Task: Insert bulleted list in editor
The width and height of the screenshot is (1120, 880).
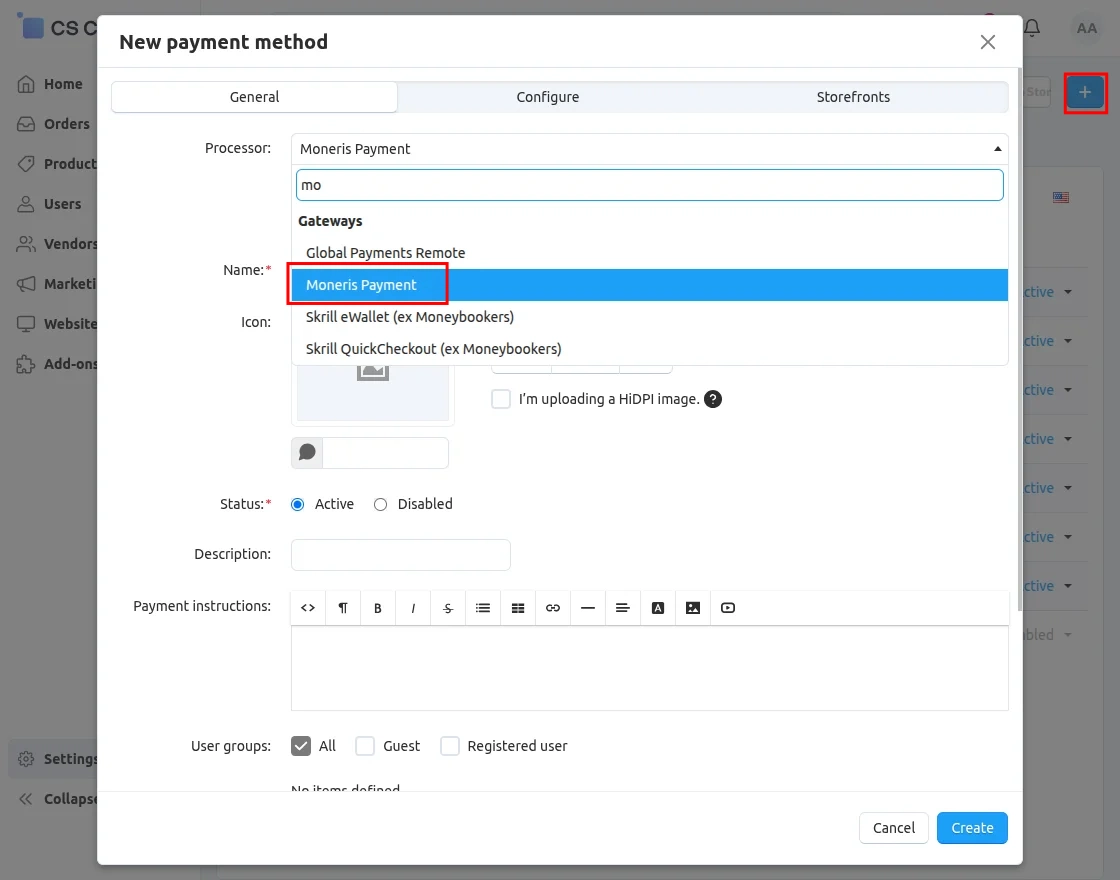Action: pos(483,608)
